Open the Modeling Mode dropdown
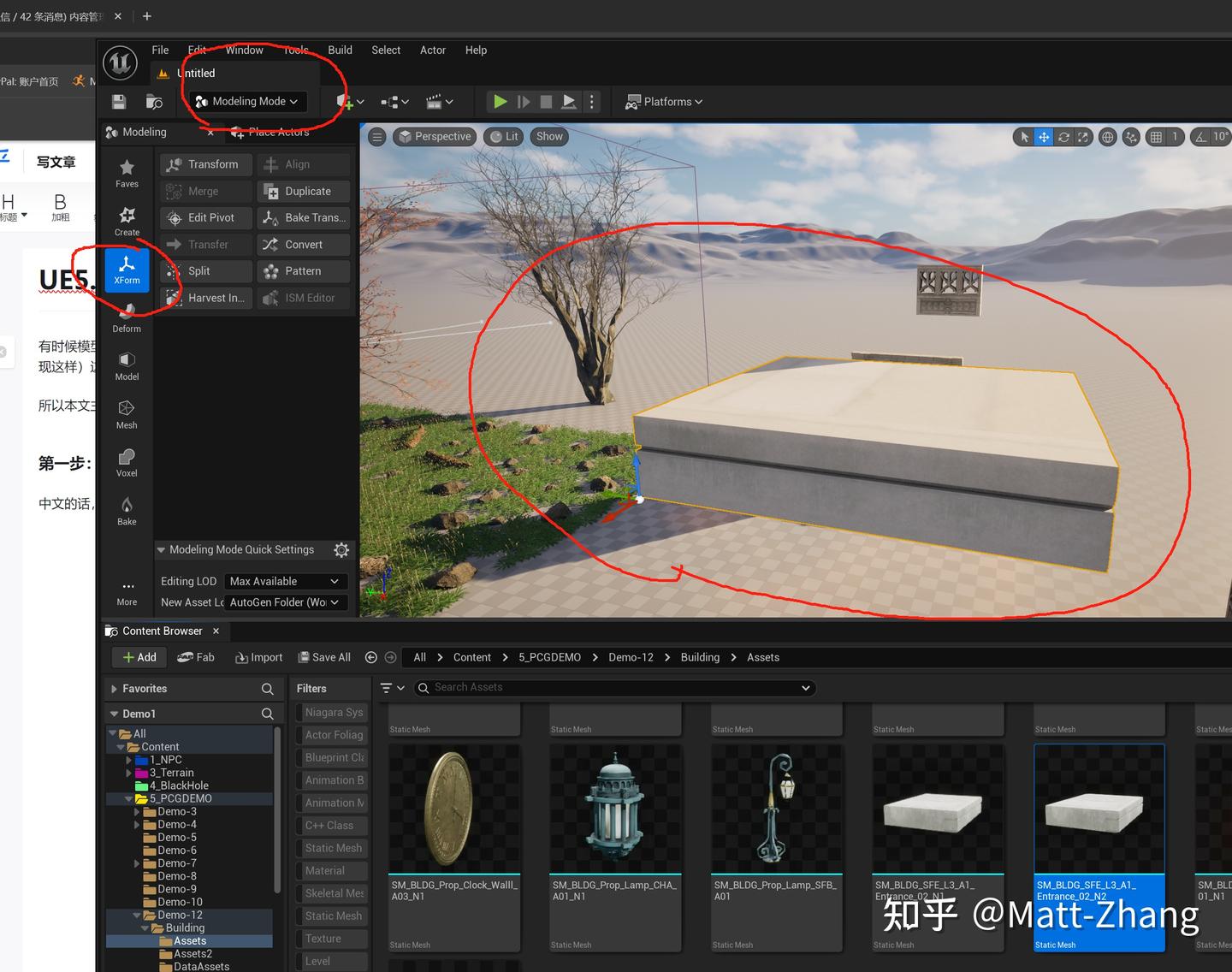 click(x=247, y=102)
